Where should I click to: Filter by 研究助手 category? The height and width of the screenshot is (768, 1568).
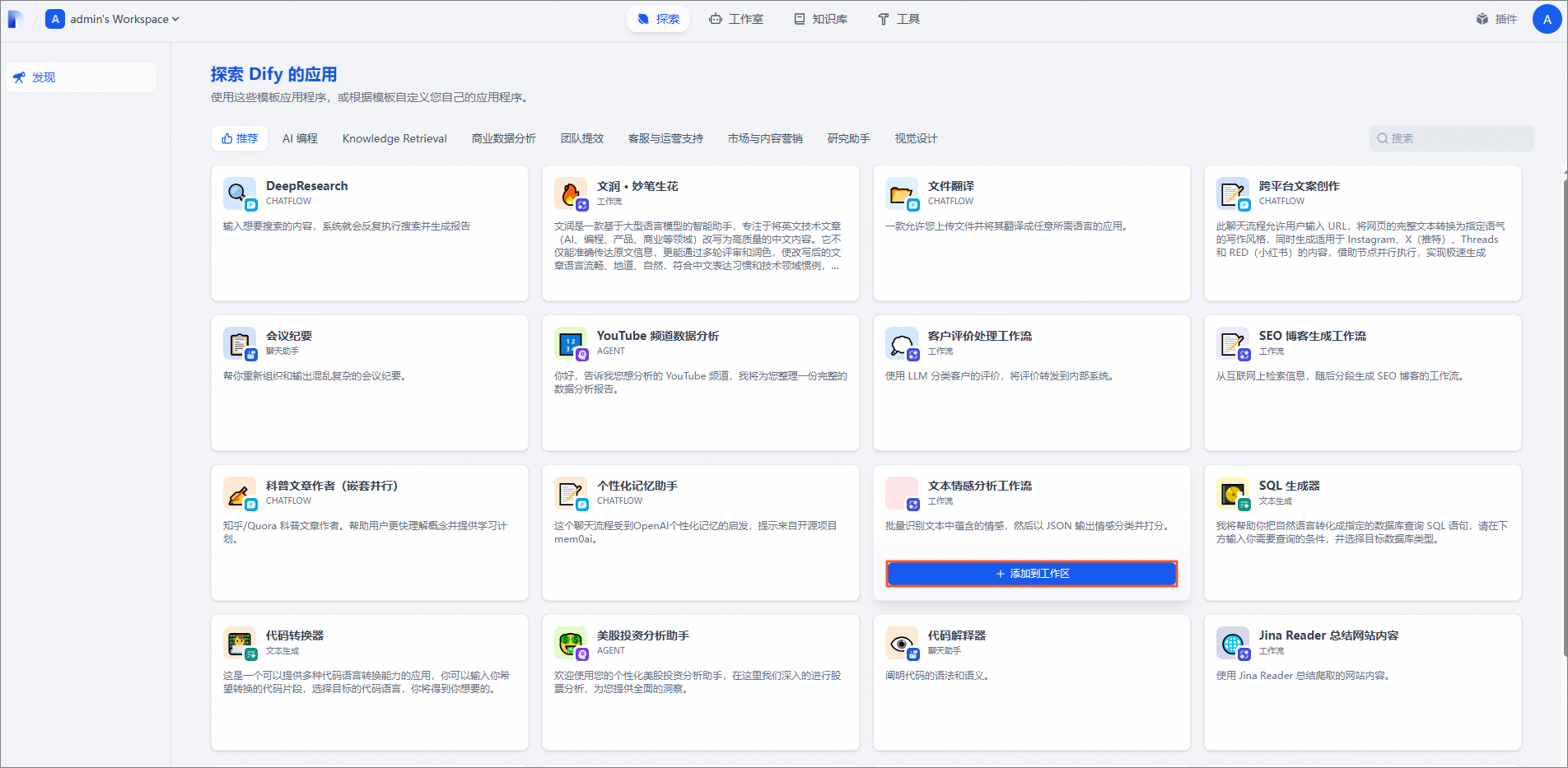tap(848, 138)
